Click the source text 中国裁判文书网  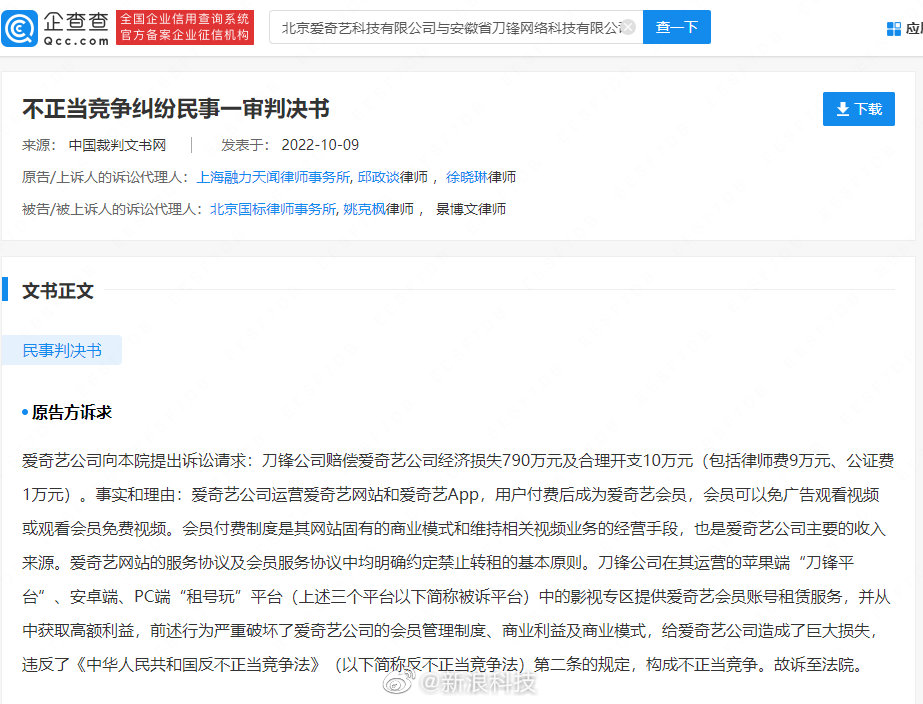click(x=117, y=145)
